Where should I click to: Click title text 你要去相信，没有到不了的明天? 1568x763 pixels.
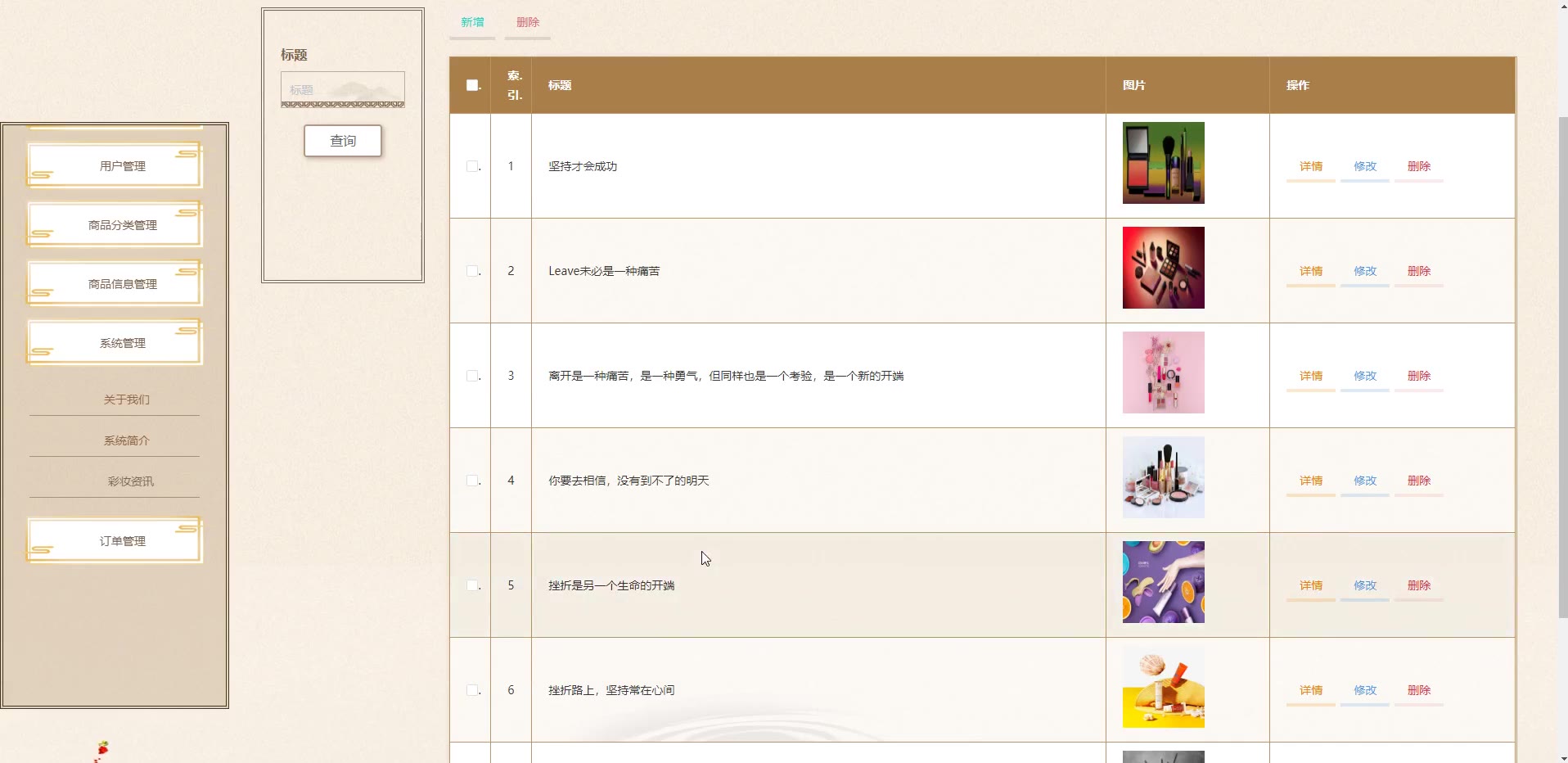click(629, 481)
